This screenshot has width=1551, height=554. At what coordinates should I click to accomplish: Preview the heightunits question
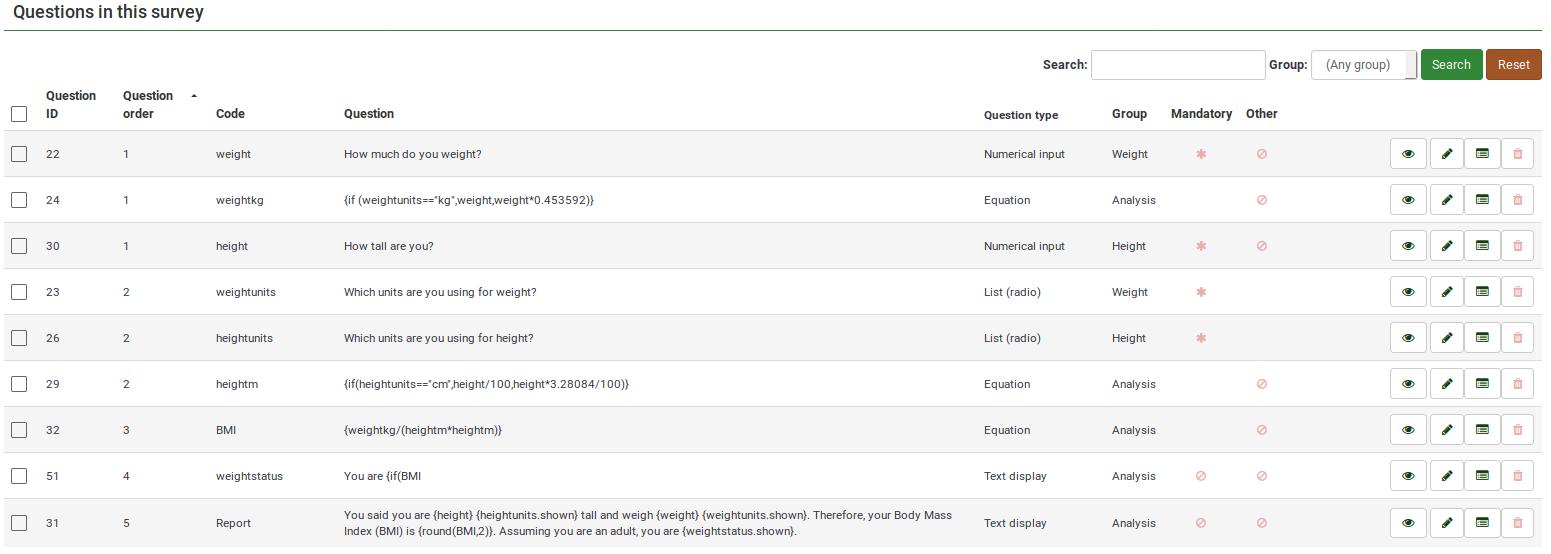coord(1408,338)
